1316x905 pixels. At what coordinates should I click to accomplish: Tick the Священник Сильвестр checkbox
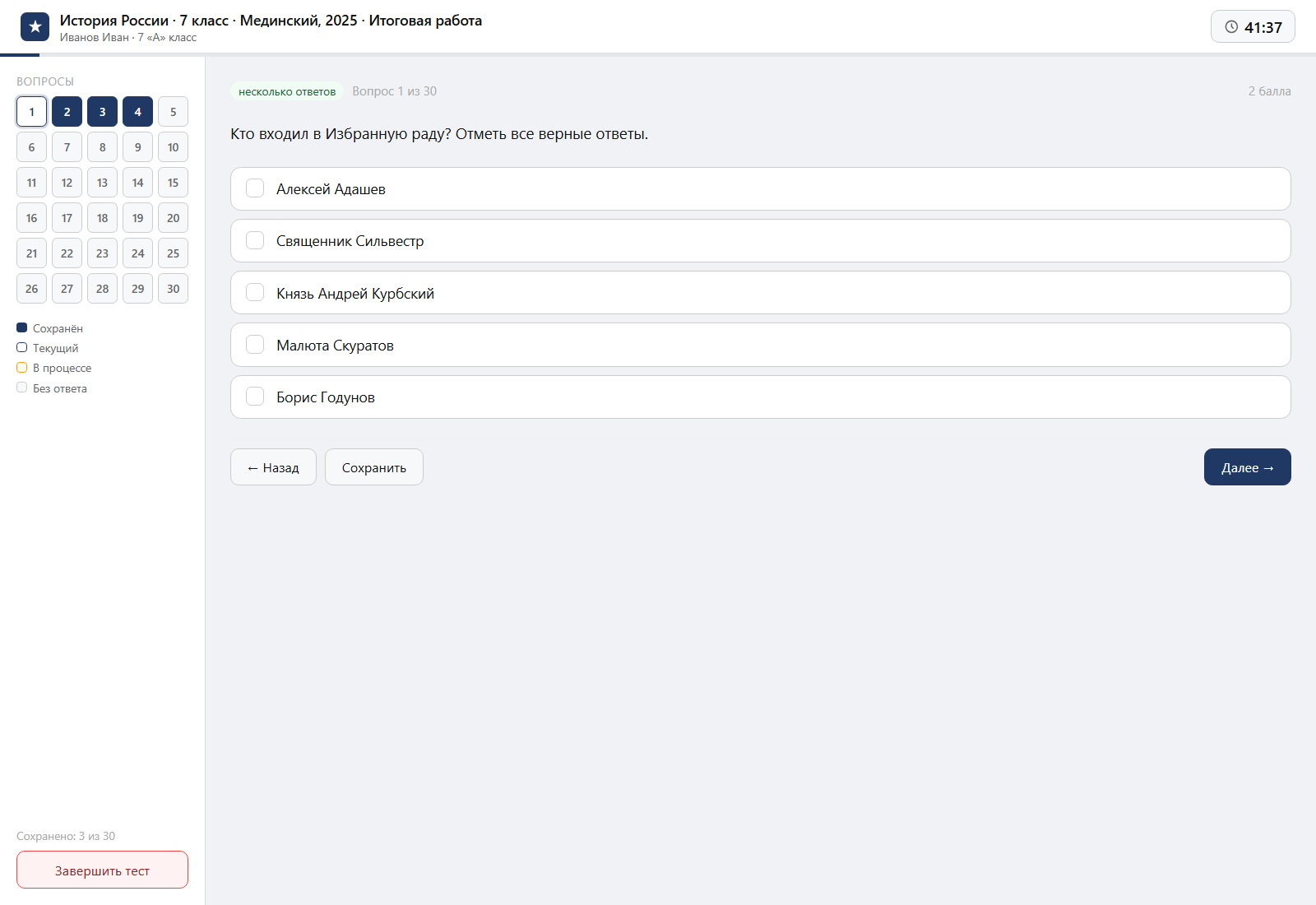coord(255,240)
